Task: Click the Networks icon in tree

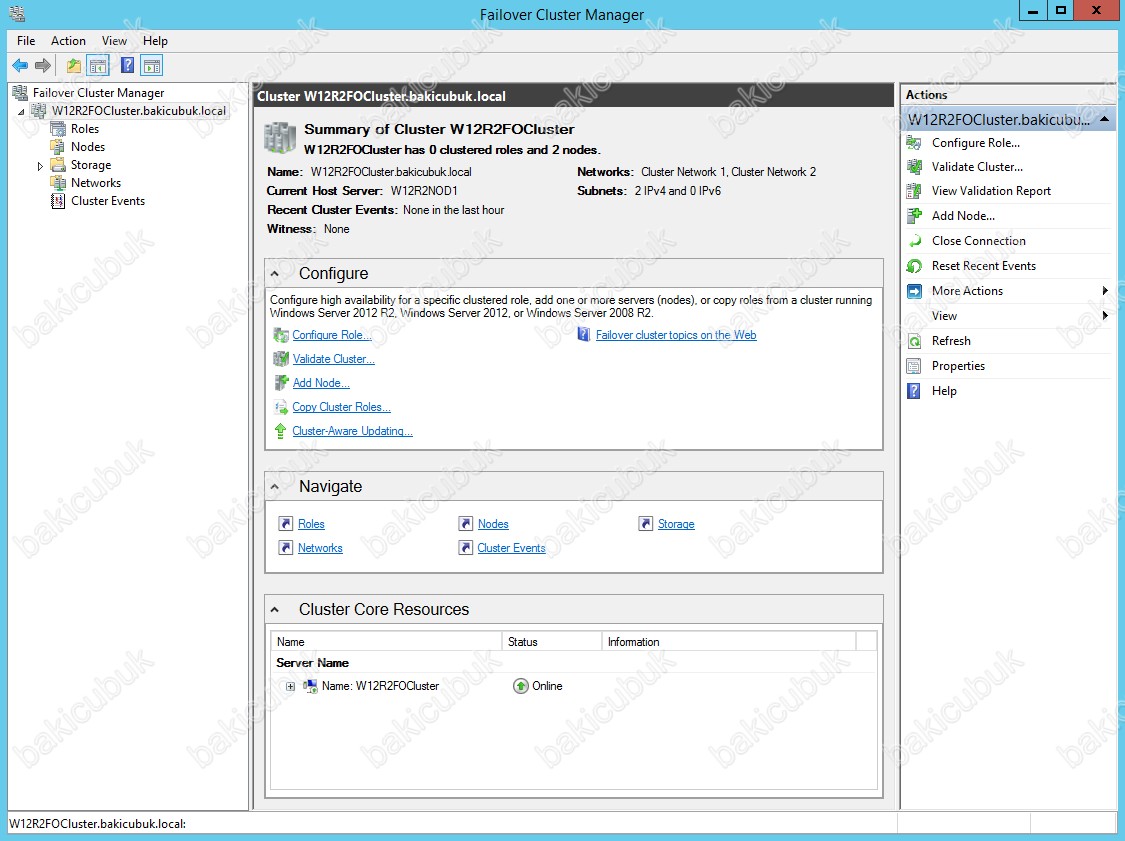Action: click(58, 183)
